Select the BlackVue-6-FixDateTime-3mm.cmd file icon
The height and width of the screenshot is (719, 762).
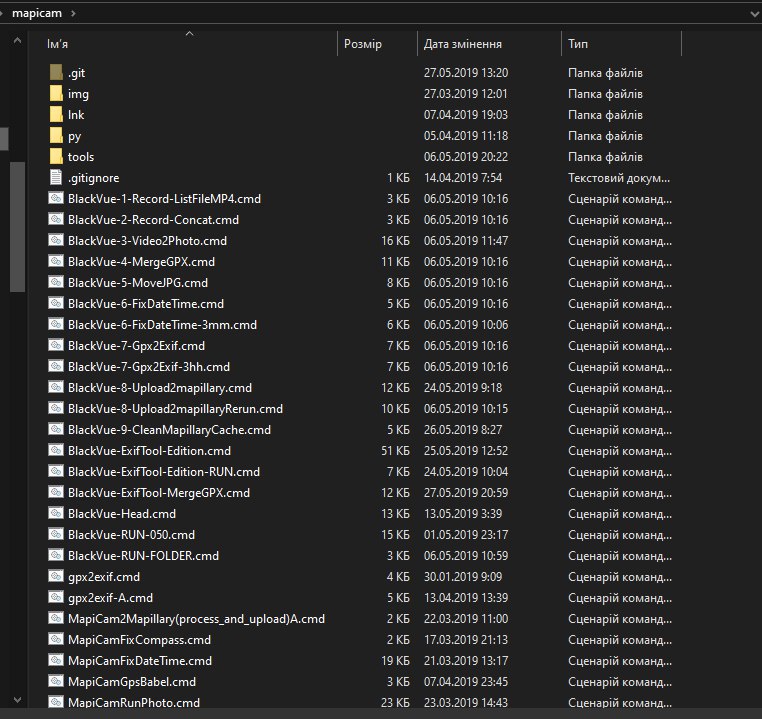(x=56, y=324)
